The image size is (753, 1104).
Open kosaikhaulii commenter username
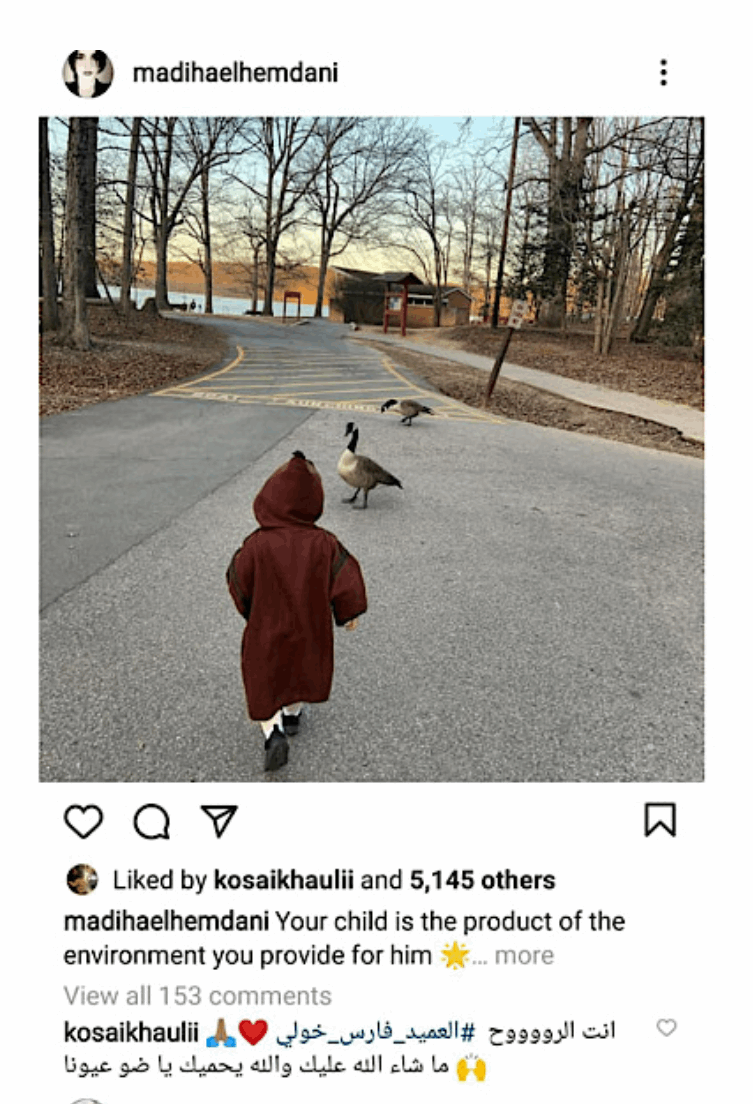[x=131, y=1032]
